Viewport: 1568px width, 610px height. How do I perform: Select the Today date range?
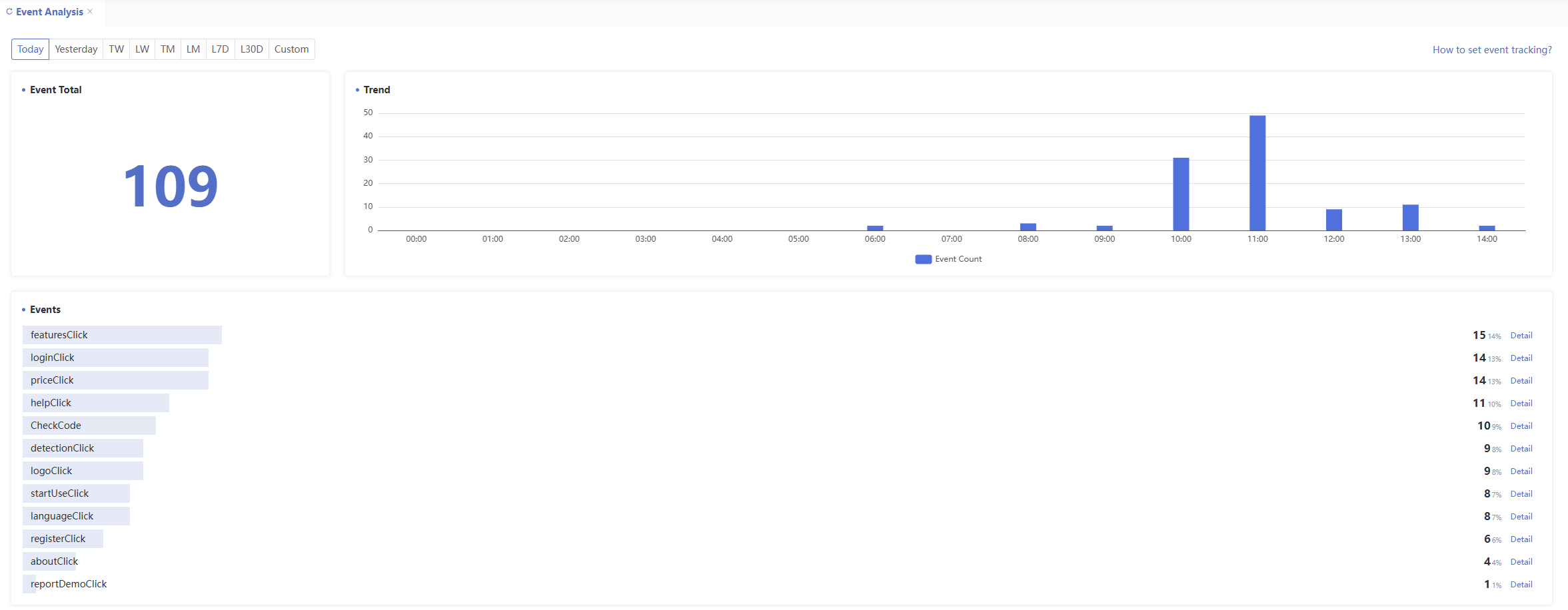pyautogui.click(x=30, y=49)
